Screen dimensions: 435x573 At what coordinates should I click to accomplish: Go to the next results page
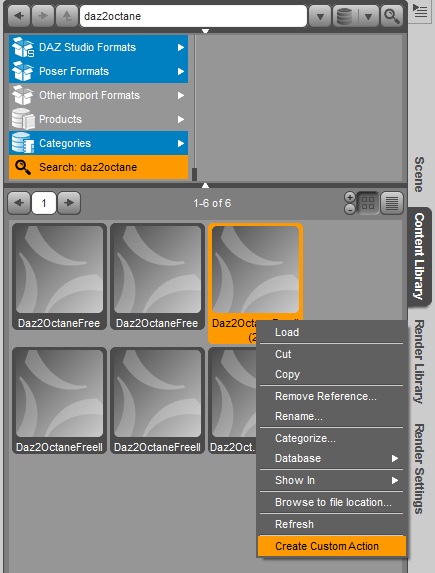(69, 203)
